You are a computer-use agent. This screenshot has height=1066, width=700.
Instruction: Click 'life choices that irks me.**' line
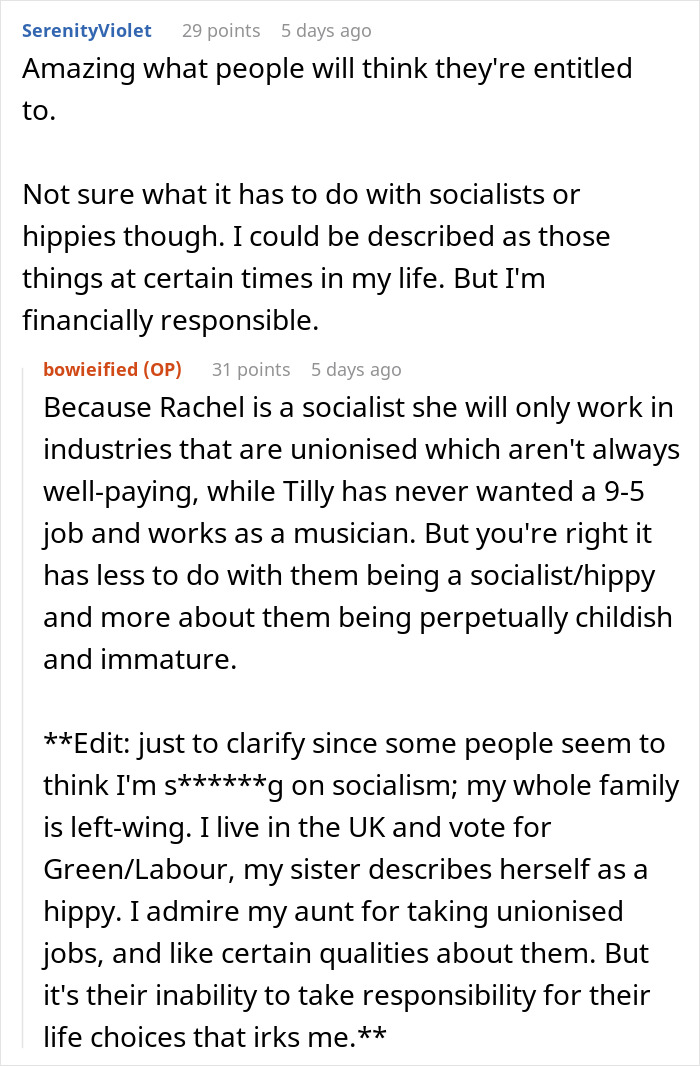click(215, 1037)
